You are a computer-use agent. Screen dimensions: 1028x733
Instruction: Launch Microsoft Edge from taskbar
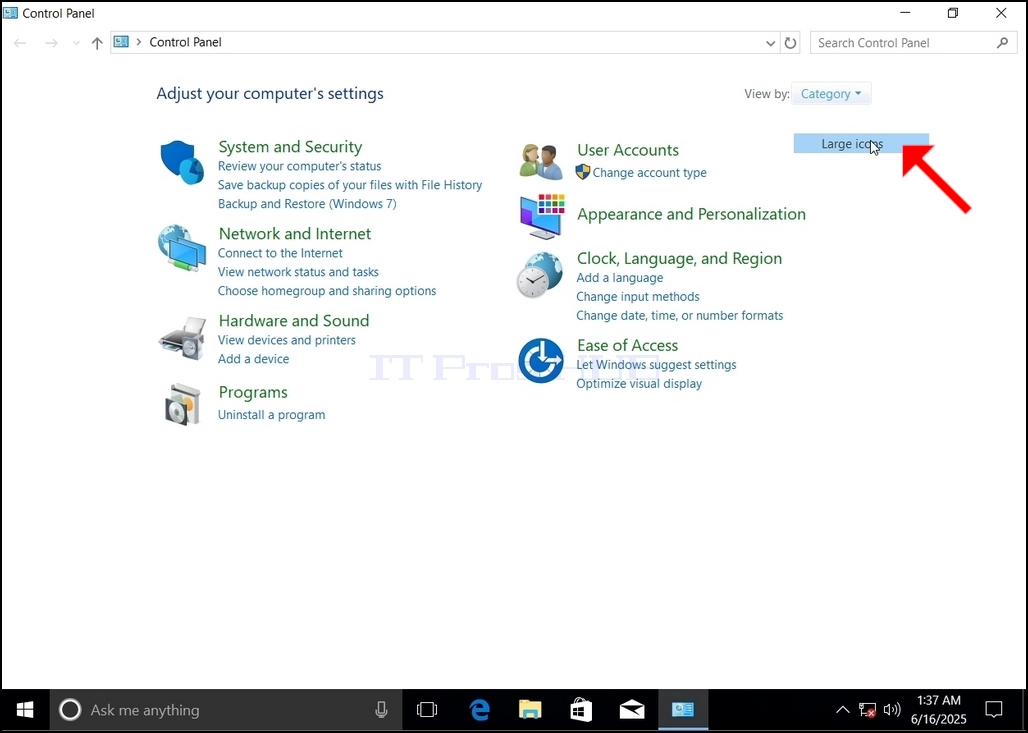[x=479, y=710]
